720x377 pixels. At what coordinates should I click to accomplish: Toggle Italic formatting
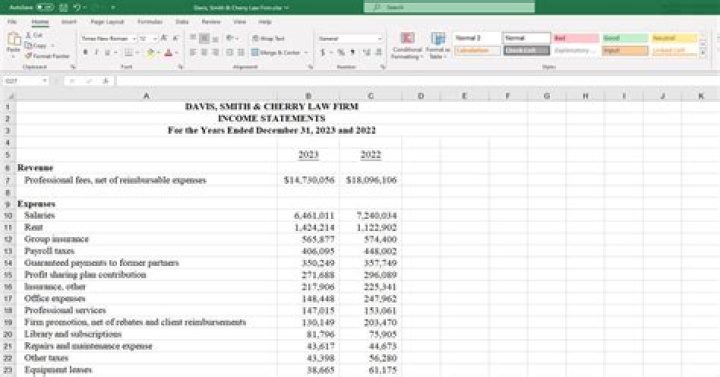click(96, 53)
